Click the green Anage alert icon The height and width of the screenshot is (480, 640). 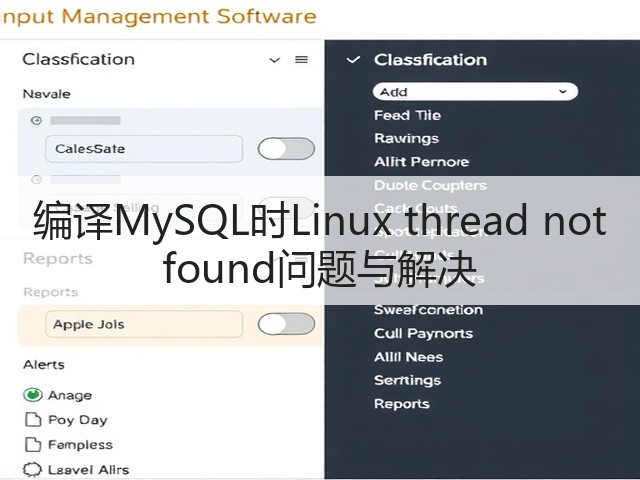pos(33,395)
